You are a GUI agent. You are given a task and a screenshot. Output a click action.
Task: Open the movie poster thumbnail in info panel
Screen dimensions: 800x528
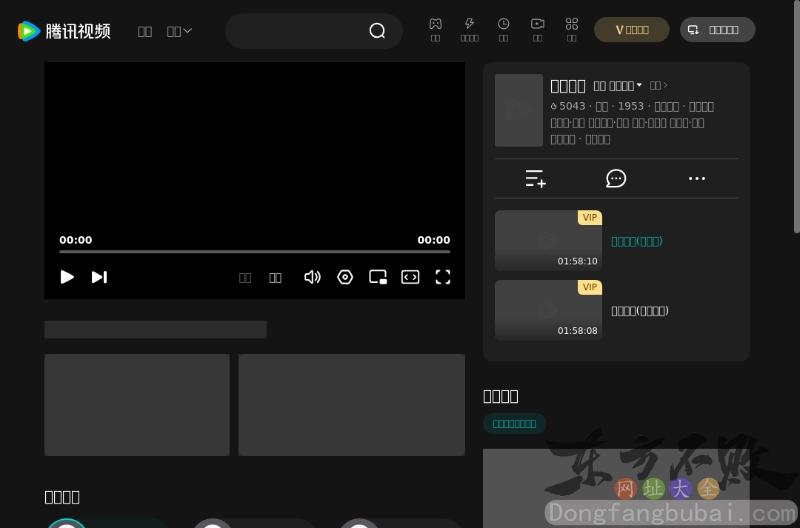pos(519,110)
